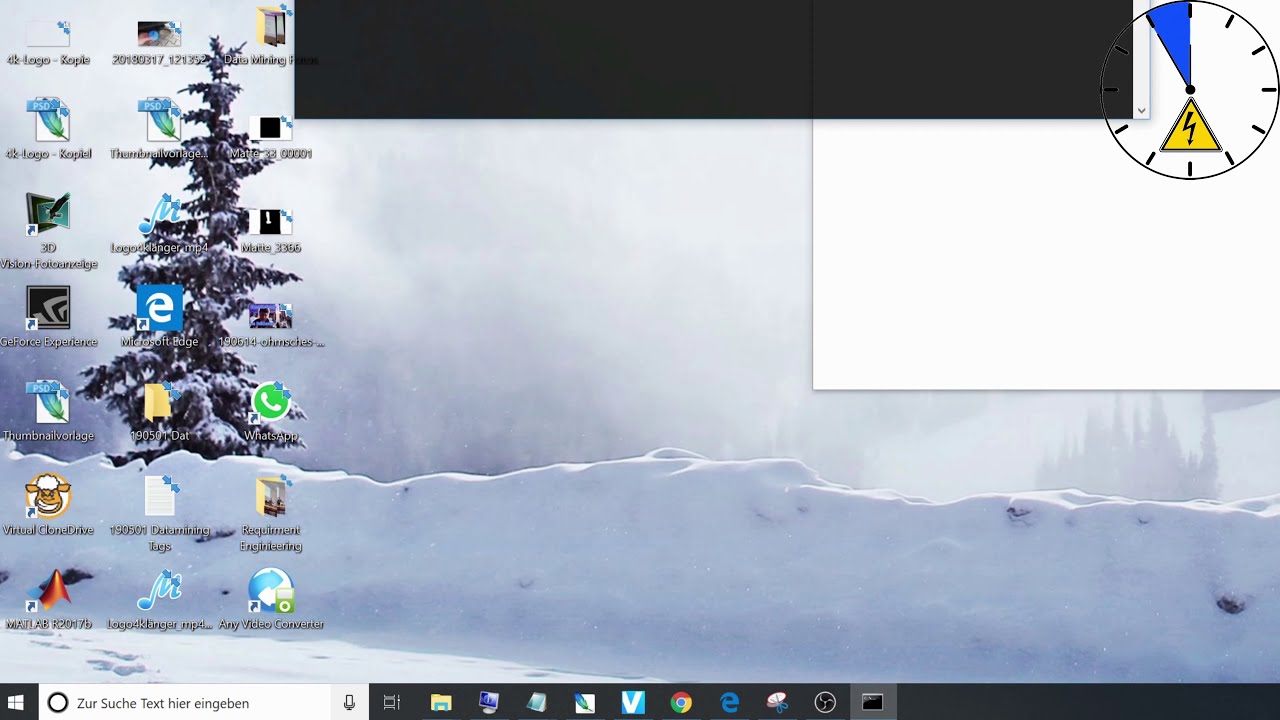The image size is (1280, 720).
Task: Open the WhatsApp desktop shortcut
Action: [x=271, y=411]
